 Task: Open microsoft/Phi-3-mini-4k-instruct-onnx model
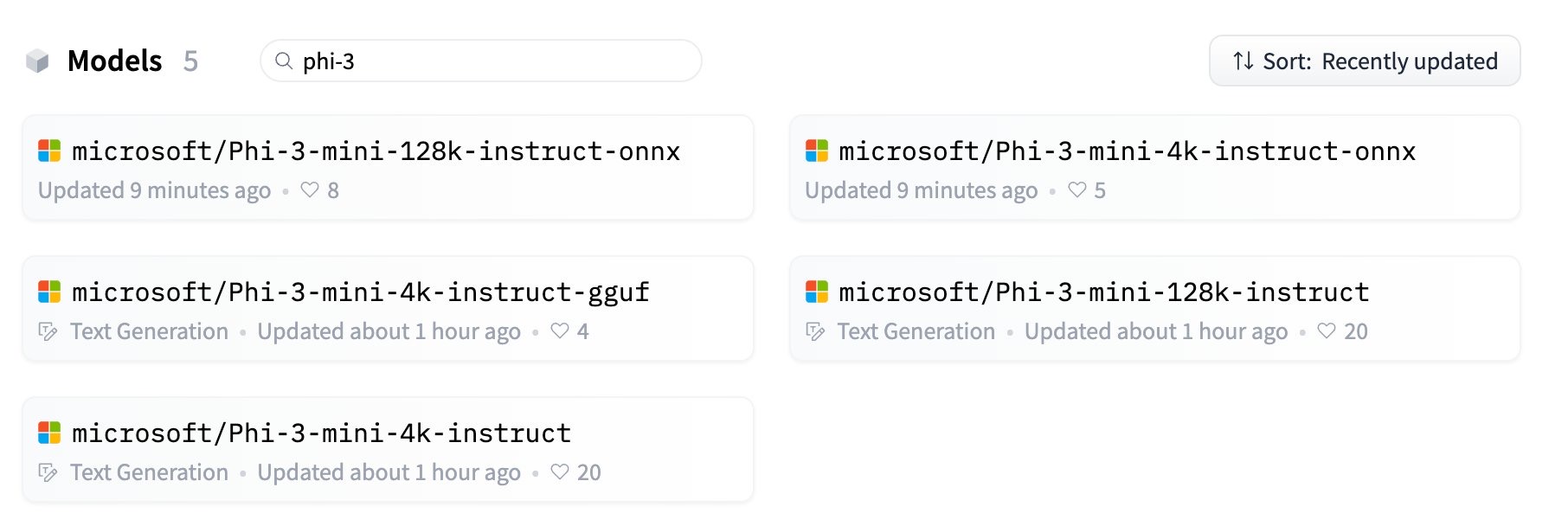click(x=1127, y=151)
